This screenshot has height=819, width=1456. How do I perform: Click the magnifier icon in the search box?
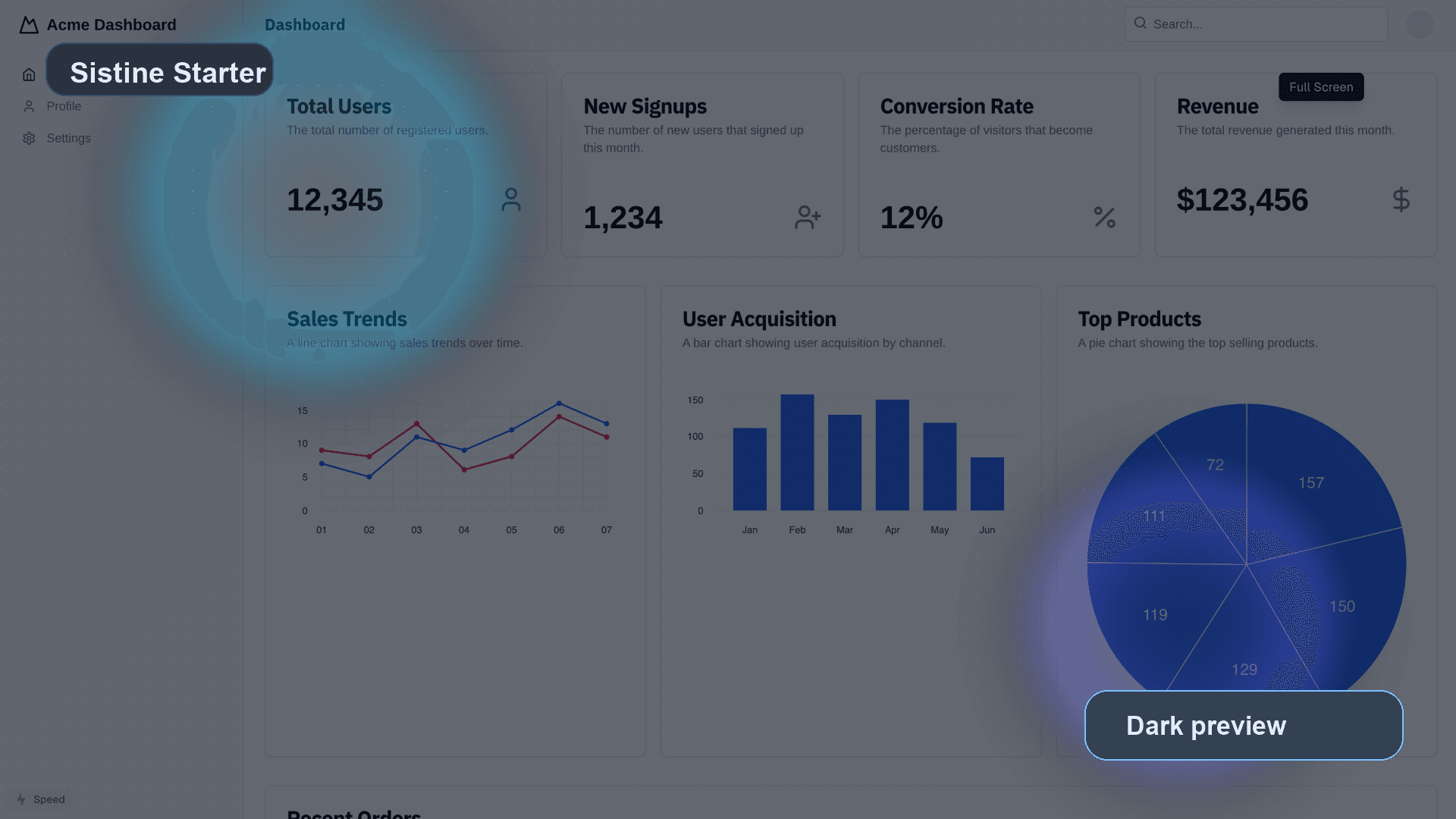(x=1140, y=23)
